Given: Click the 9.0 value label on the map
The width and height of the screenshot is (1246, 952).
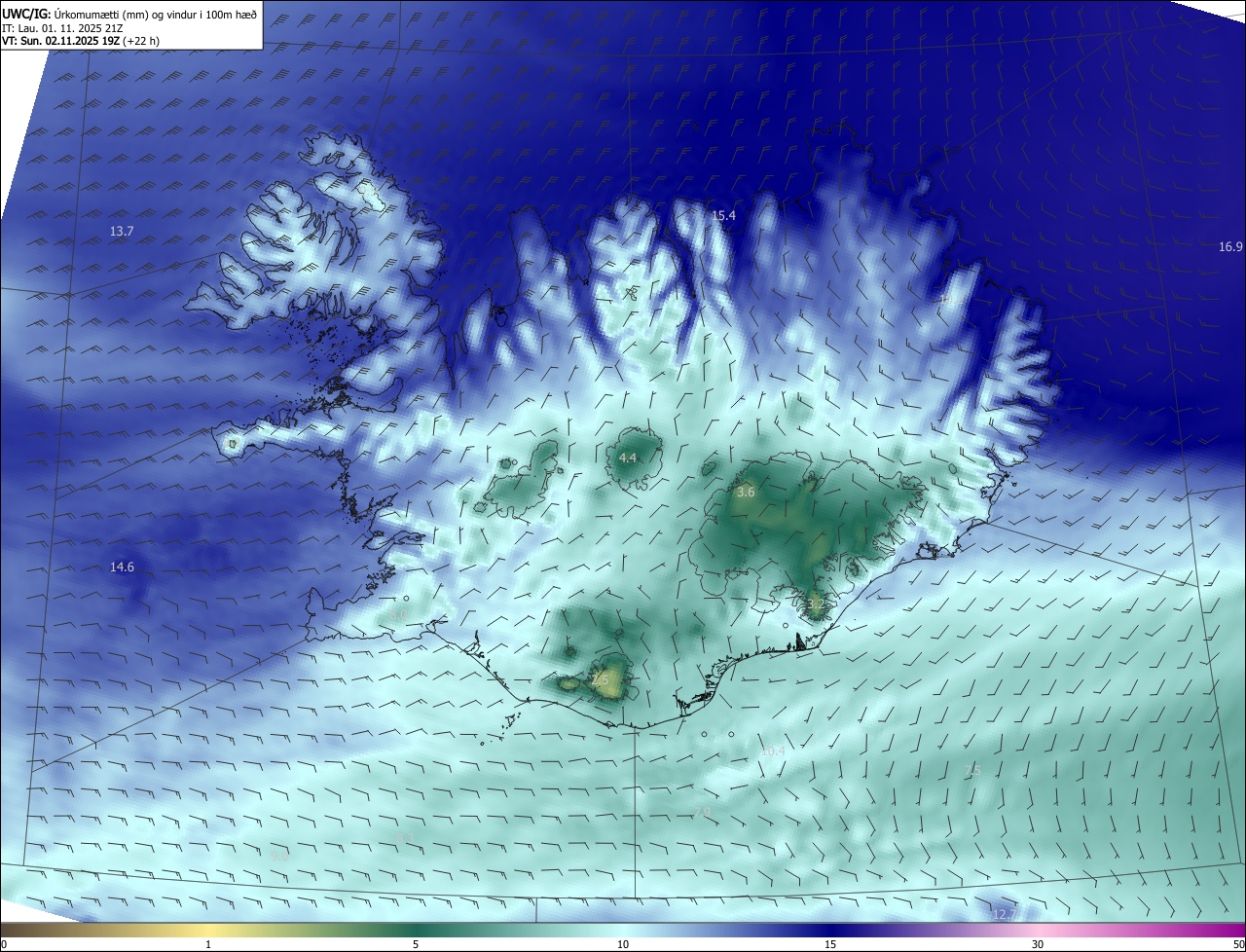Looking at the screenshot, I should coord(279,856).
